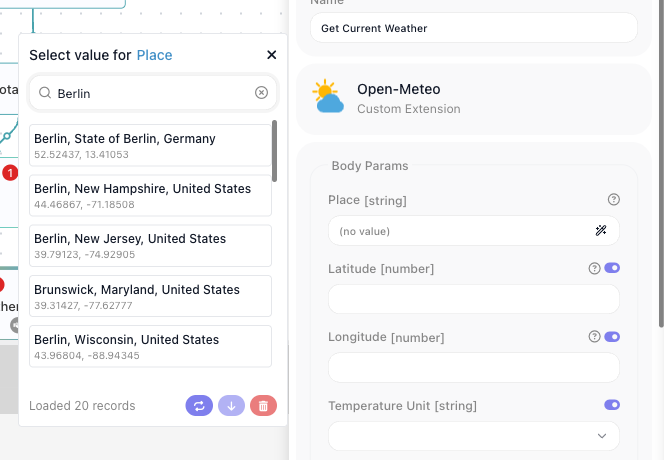Select Berlin, New Hampshire, United States
Screen dimensions: 664x460
click(150, 195)
